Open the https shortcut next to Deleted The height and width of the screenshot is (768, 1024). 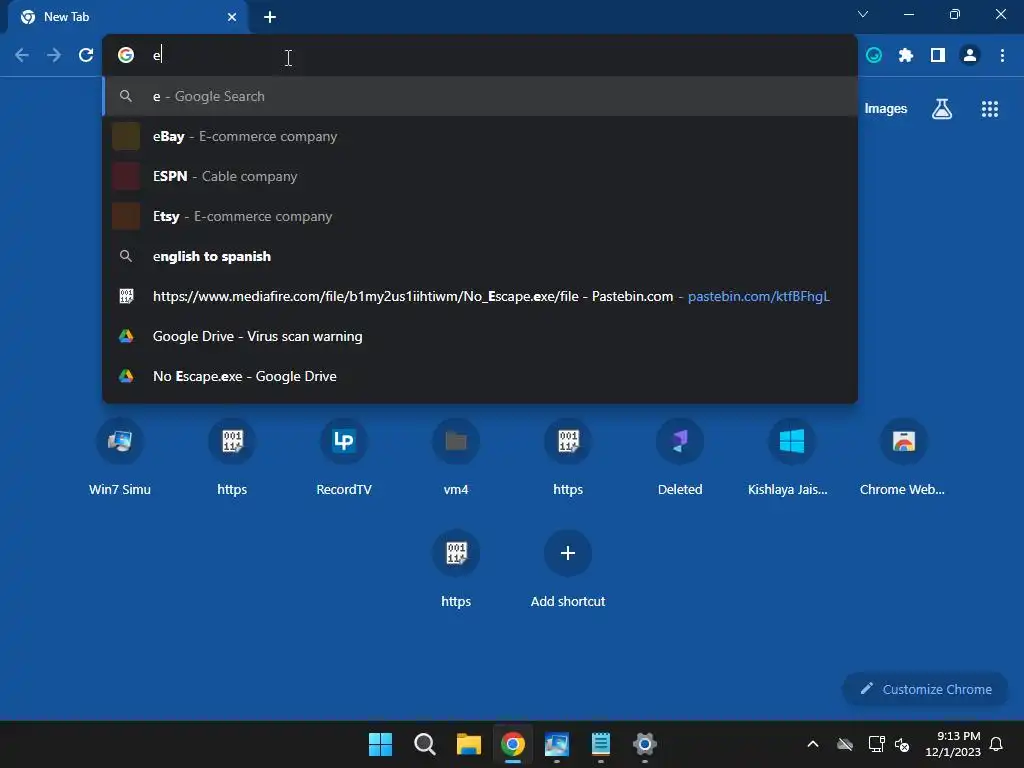click(568, 456)
